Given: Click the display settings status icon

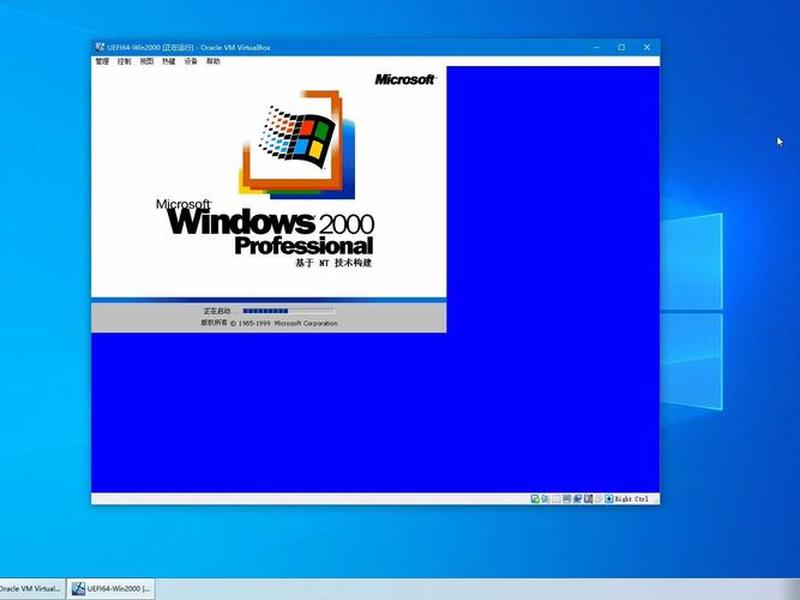Looking at the screenshot, I should click(x=589, y=499).
